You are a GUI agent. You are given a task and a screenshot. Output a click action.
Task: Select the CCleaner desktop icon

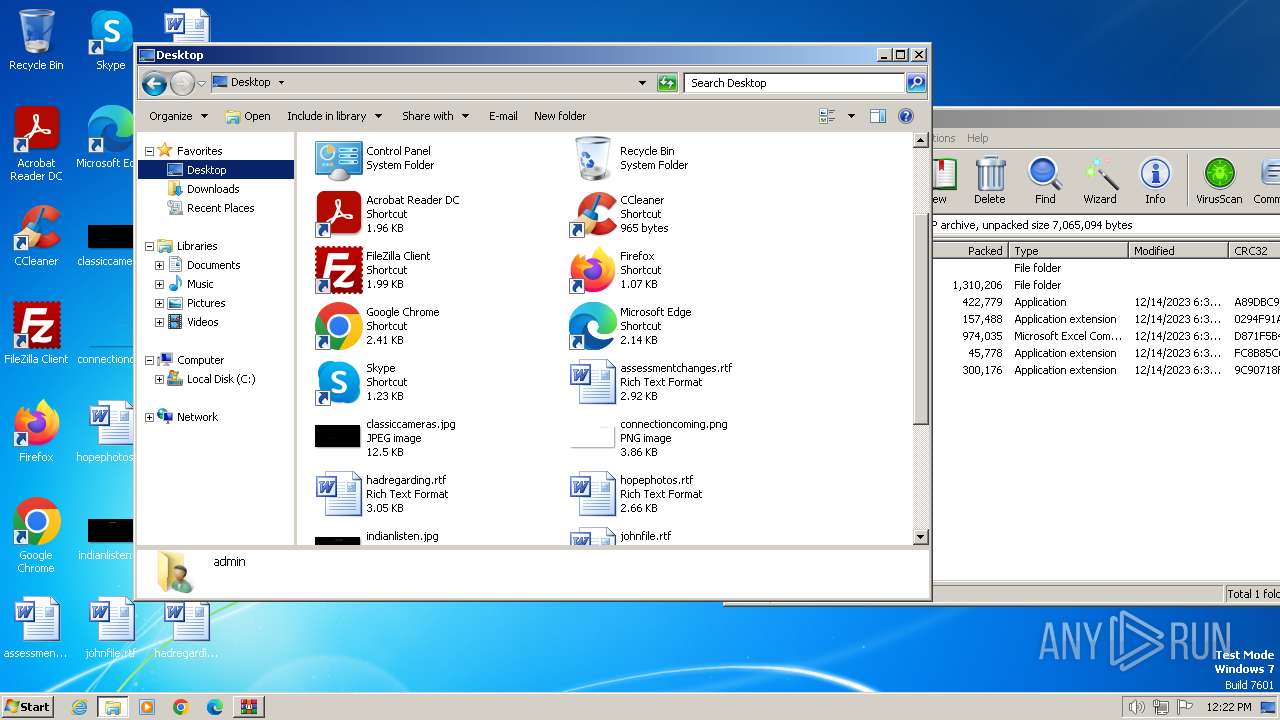[36, 236]
